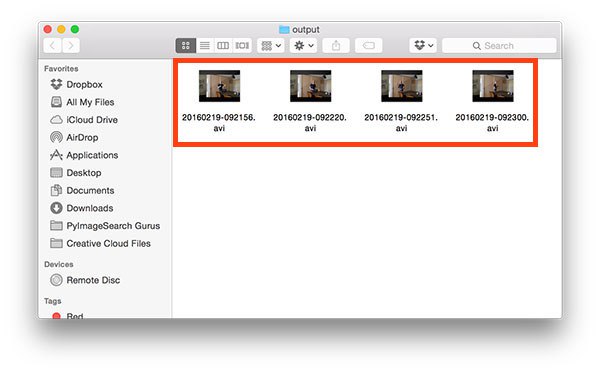
Task: Click the PyImageSearch Gurus folder icon
Action: (56, 225)
